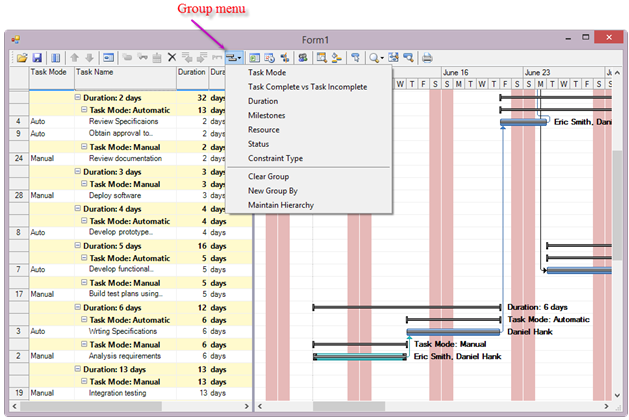Click the filter funnel toolbar icon
The height and width of the screenshot is (420, 629).
tap(355, 58)
